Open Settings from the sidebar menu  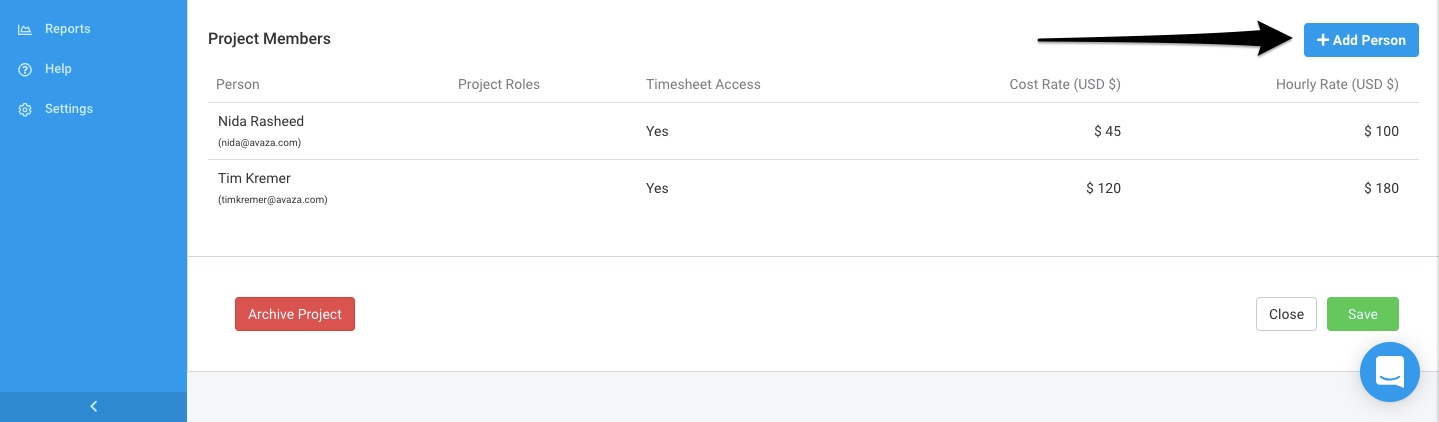(x=68, y=109)
